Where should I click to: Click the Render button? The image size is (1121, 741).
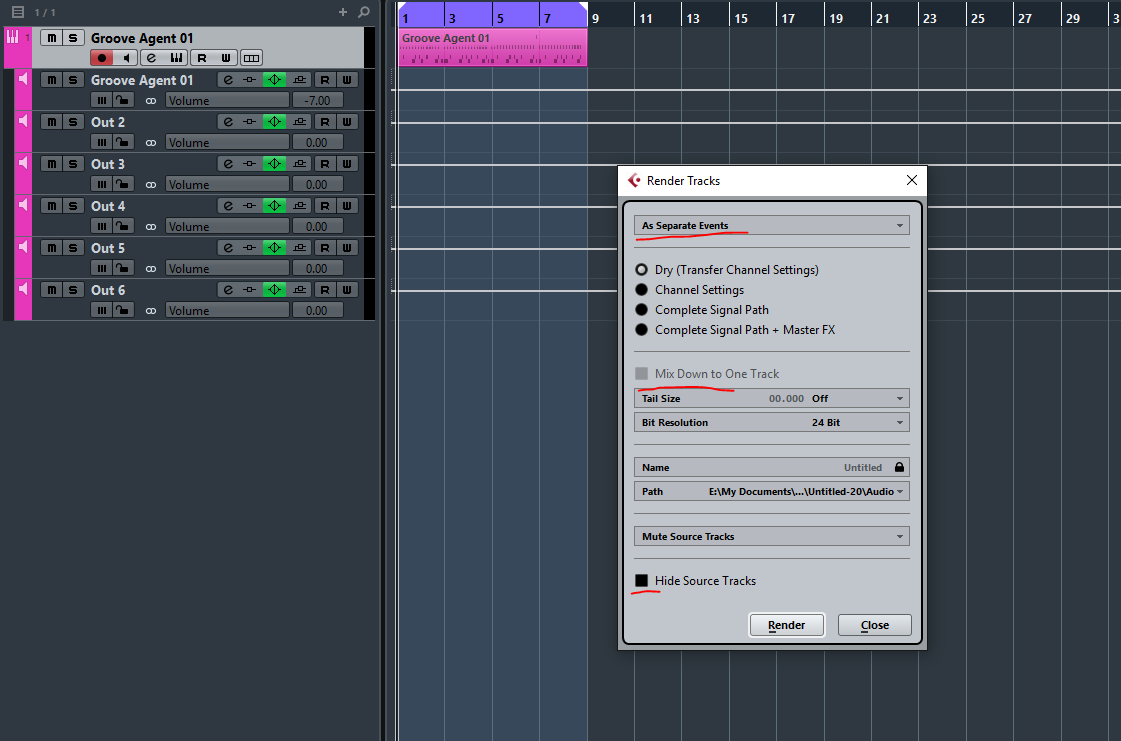(786, 625)
